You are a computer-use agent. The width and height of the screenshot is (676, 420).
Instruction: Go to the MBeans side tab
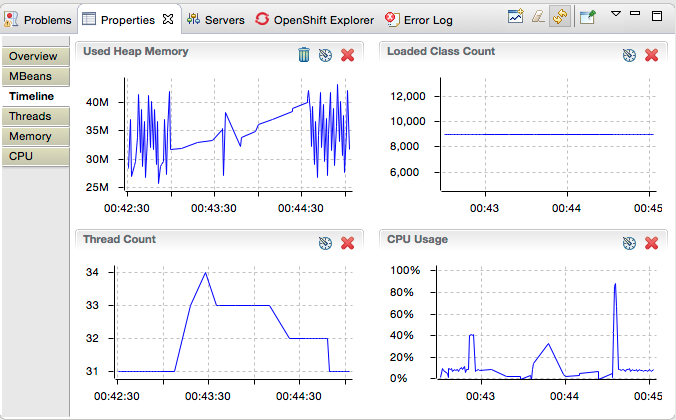click(x=32, y=76)
